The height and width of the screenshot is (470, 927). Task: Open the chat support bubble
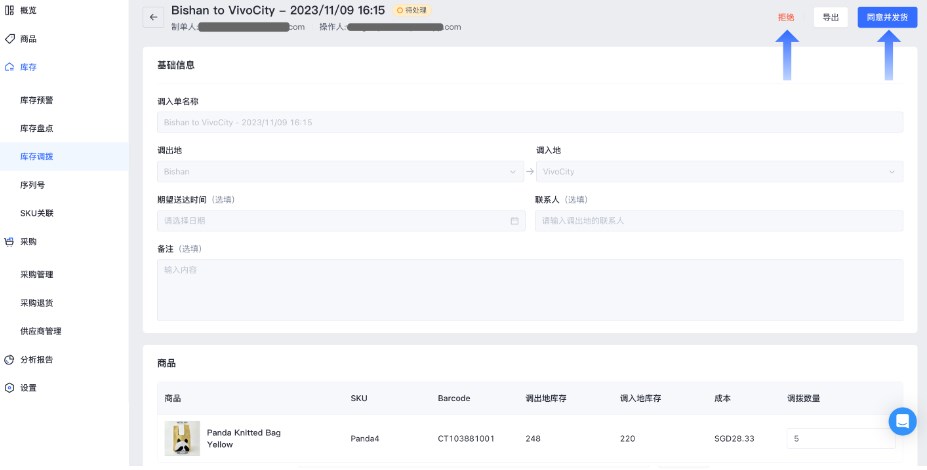pos(902,422)
